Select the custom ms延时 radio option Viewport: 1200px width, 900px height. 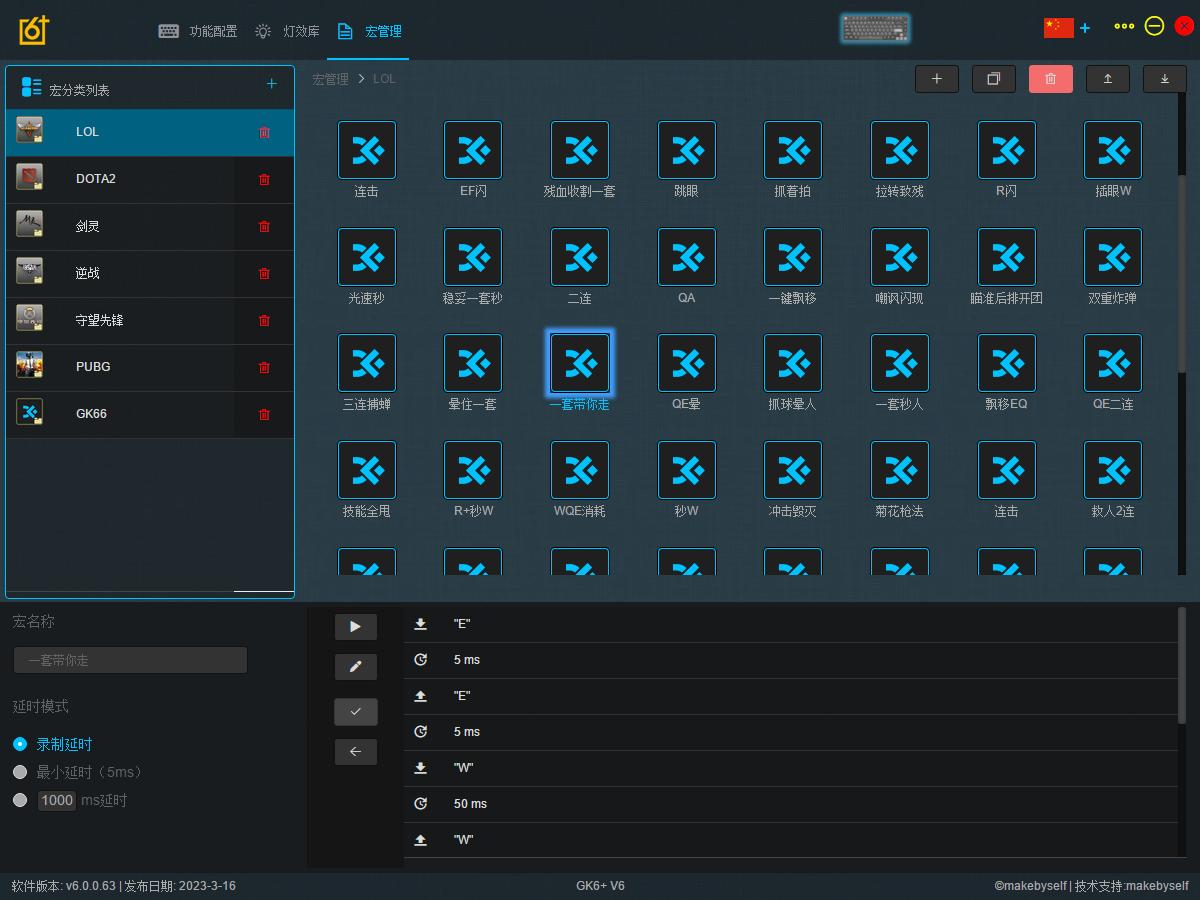tap(20, 800)
